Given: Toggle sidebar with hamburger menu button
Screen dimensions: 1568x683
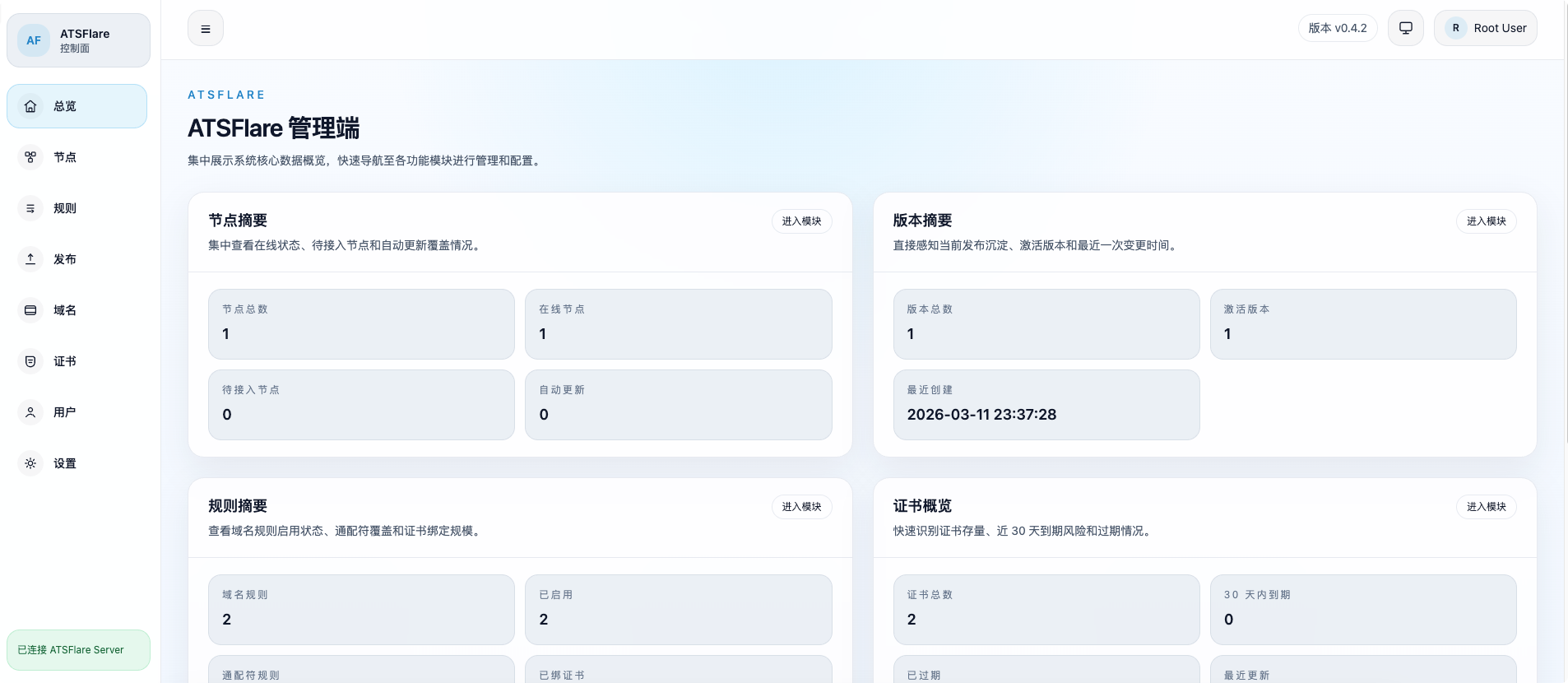Looking at the screenshot, I should click(206, 28).
